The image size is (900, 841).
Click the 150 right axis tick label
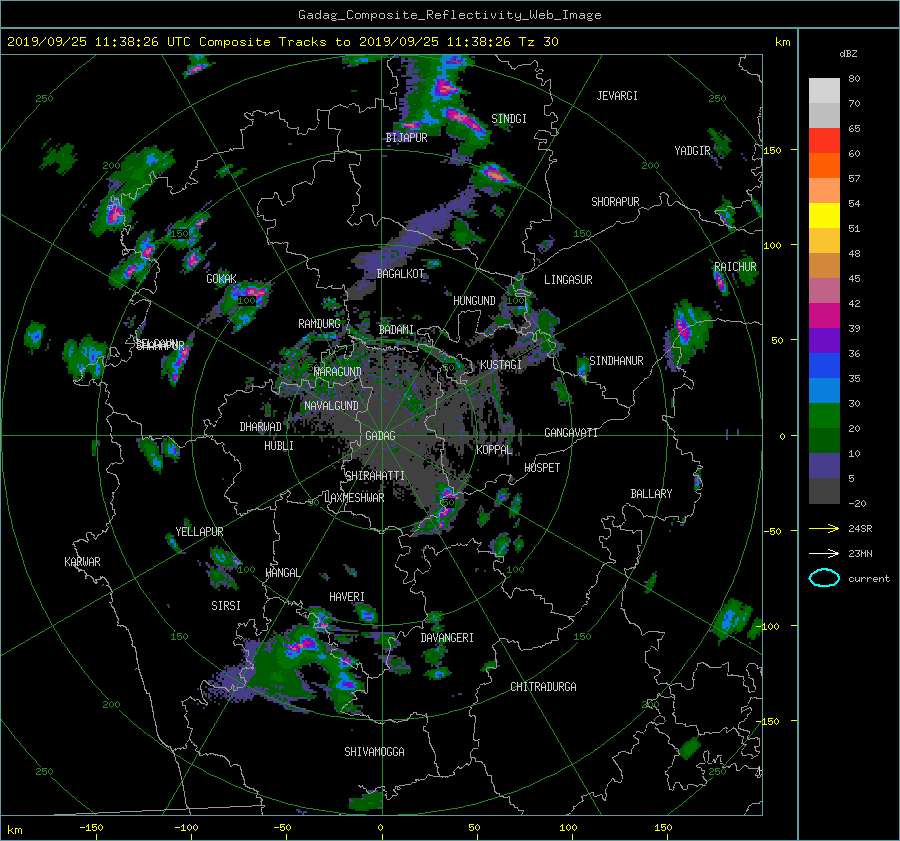point(772,150)
